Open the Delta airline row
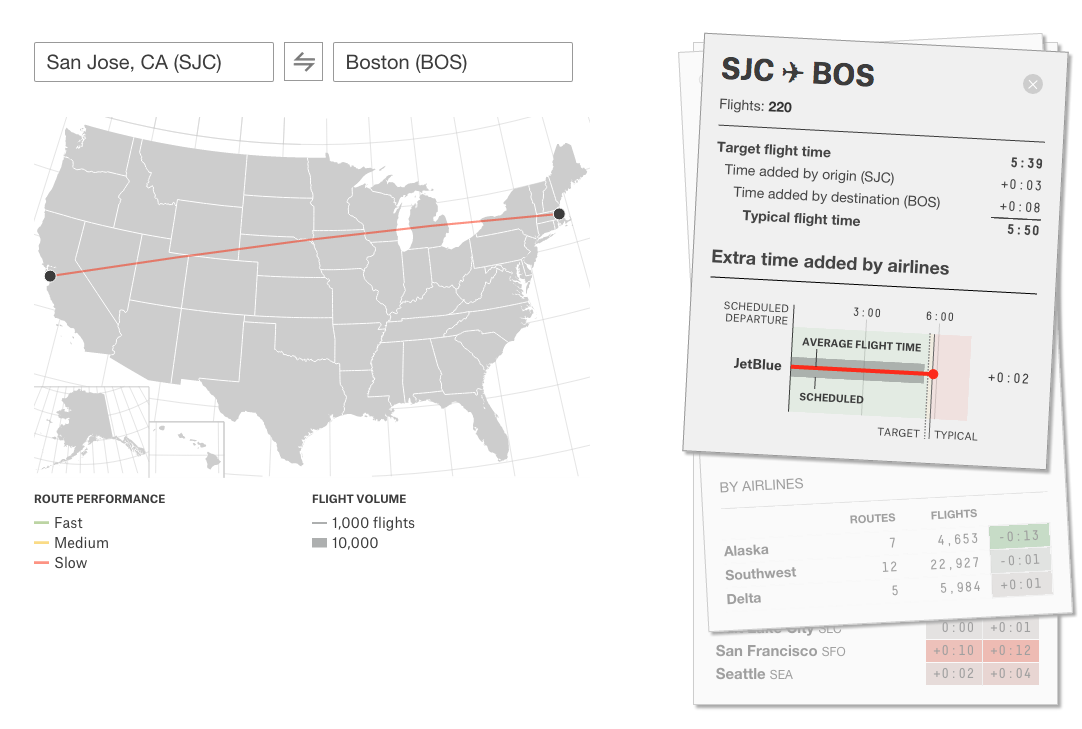Screen dimensions: 1082x729 point(744,598)
